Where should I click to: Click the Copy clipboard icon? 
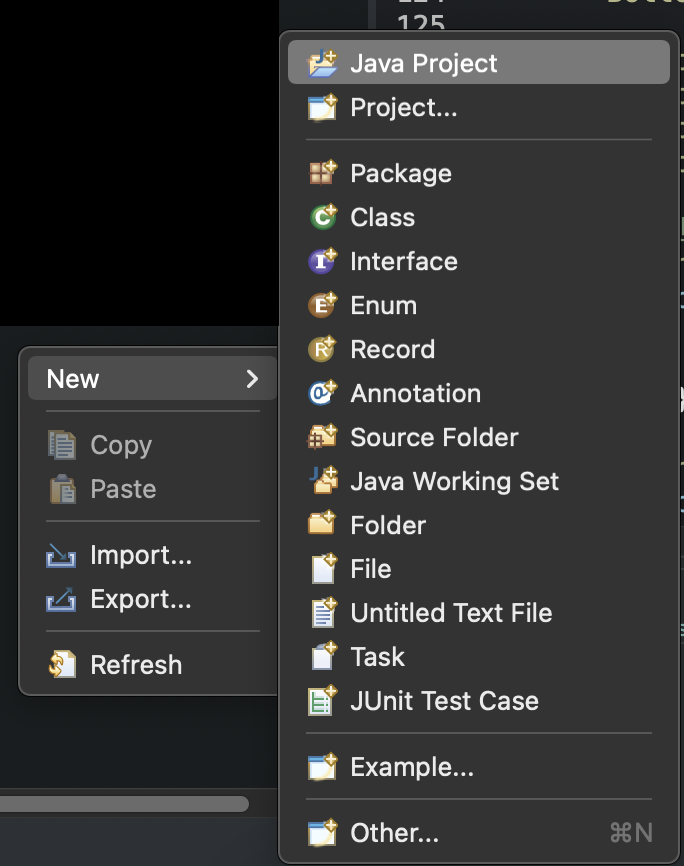[61, 445]
